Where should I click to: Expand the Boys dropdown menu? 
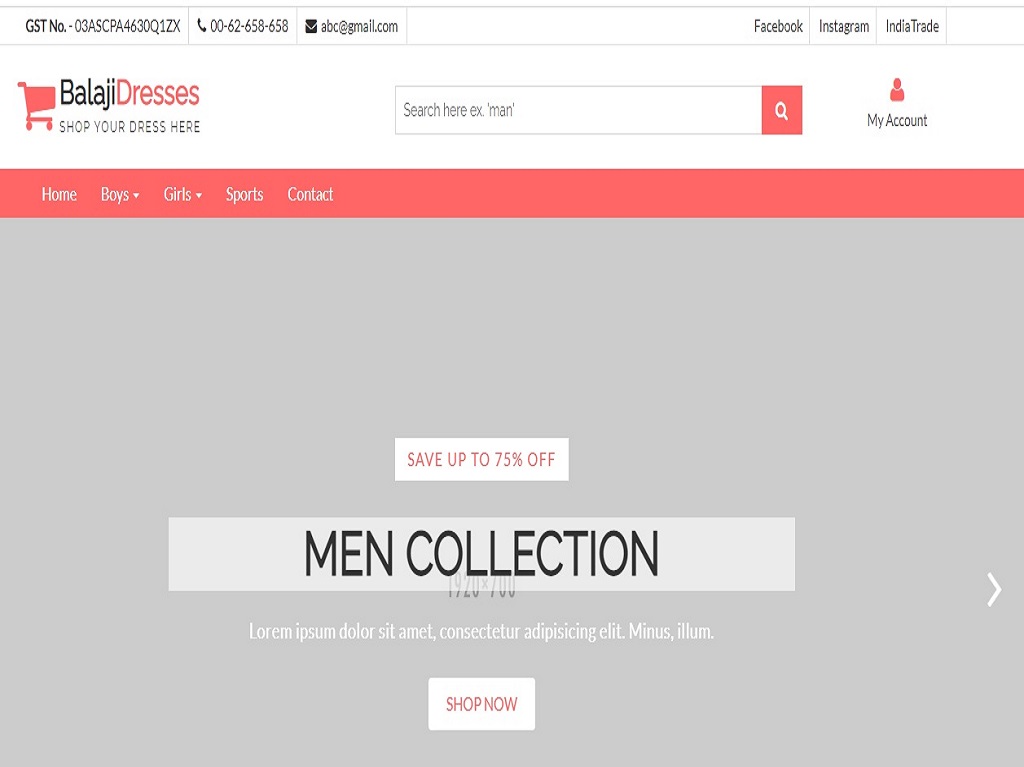point(120,194)
